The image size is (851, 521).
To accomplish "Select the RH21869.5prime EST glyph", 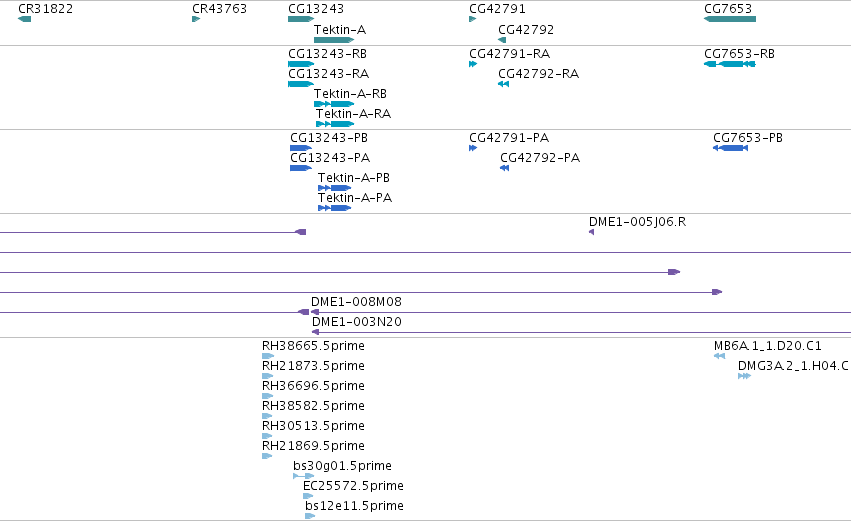I will pyautogui.click(x=267, y=456).
